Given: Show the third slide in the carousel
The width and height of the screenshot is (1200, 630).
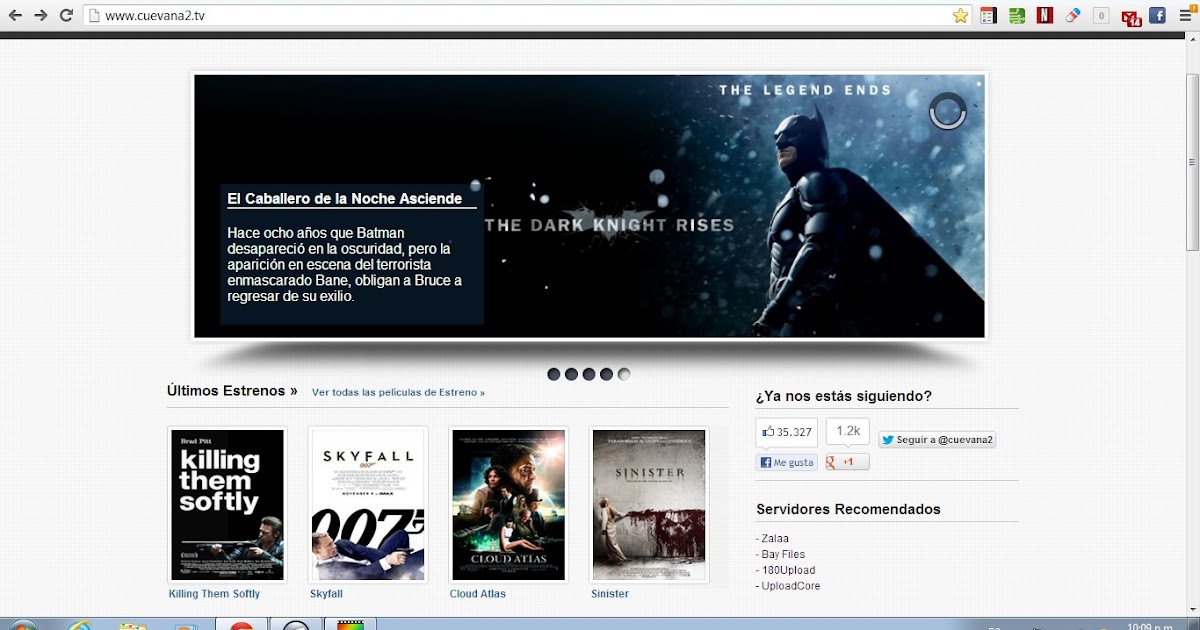Looking at the screenshot, I should point(589,374).
